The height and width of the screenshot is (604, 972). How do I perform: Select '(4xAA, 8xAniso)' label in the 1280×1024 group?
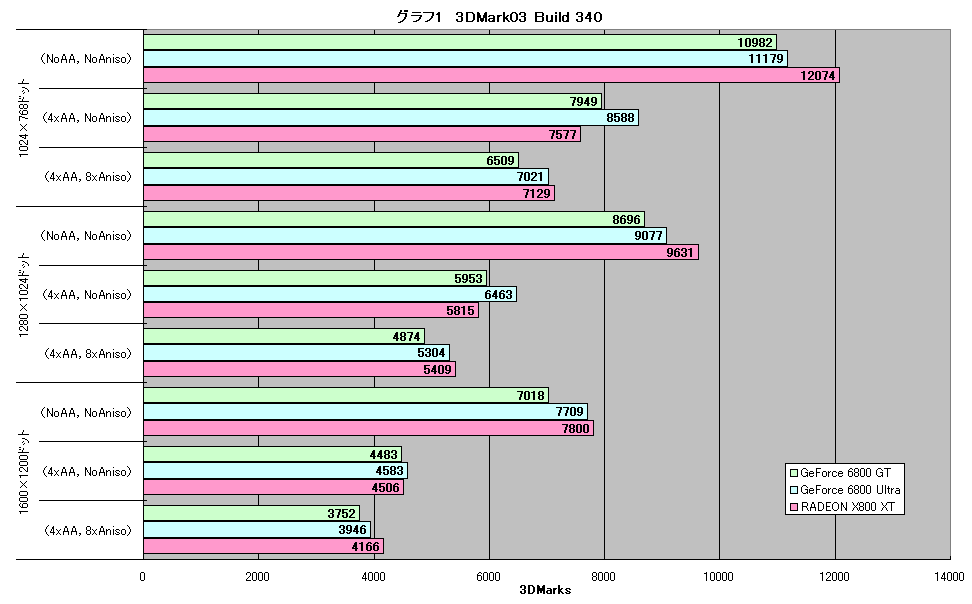coord(87,353)
